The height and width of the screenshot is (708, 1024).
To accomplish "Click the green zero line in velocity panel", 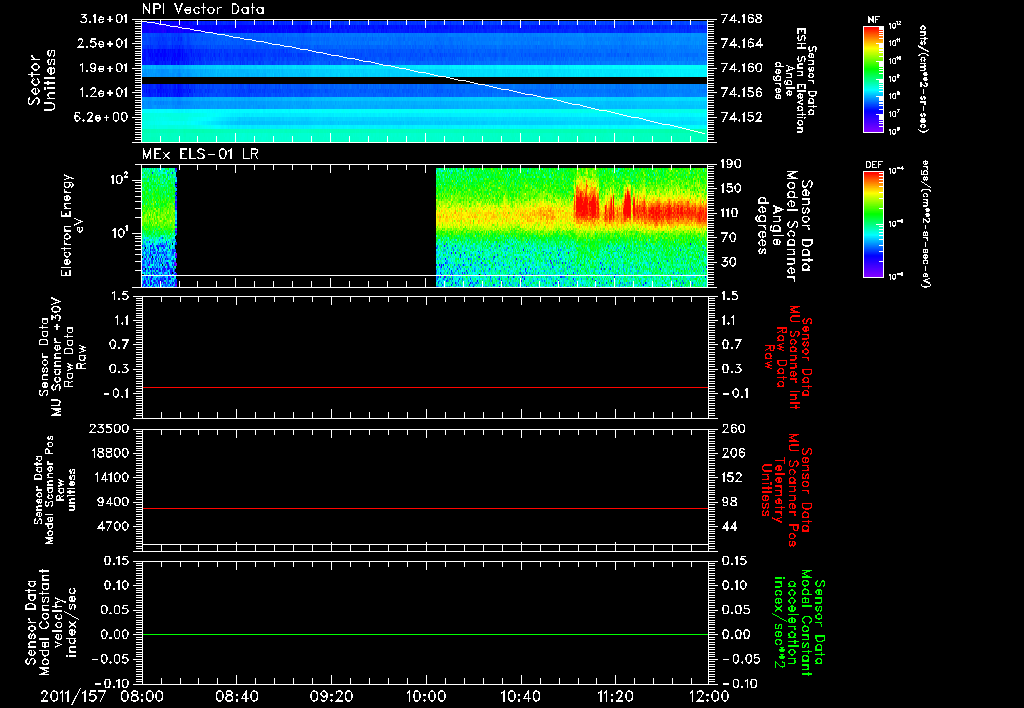I will tap(424, 634).
